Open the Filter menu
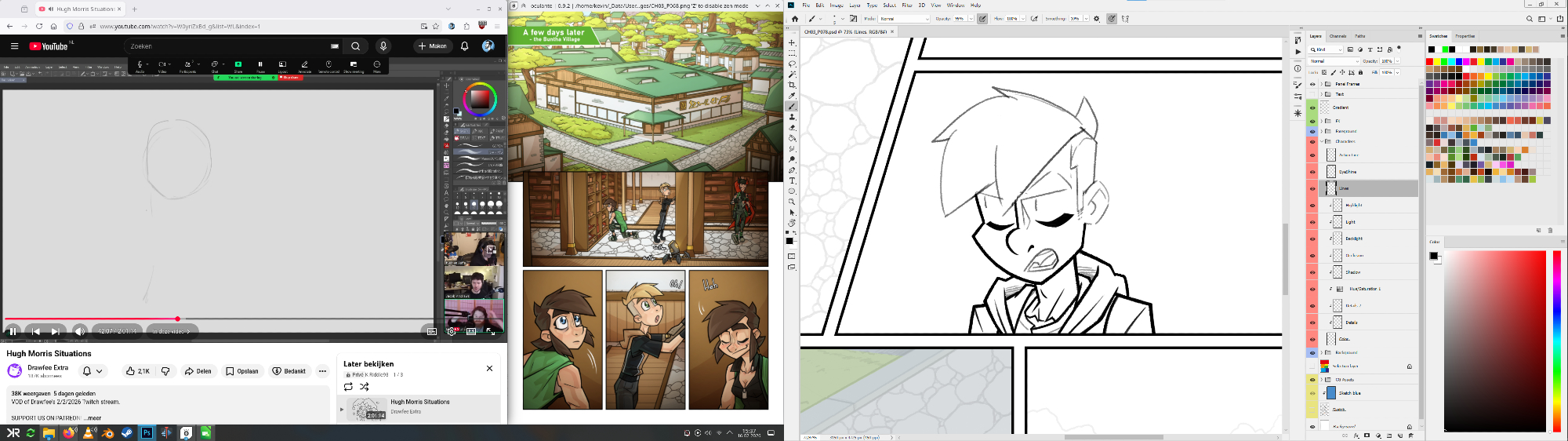The height and width of the screenshot is (441, 1568). click(906, 5)
